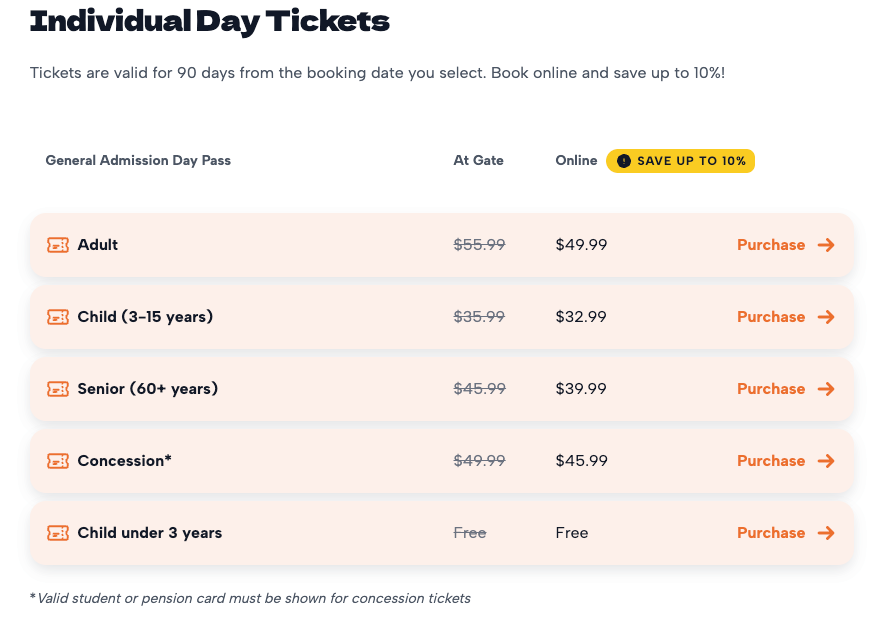
Task: Purchase a Senior (60+ years) ticket
Action: [x=771, y=389]
